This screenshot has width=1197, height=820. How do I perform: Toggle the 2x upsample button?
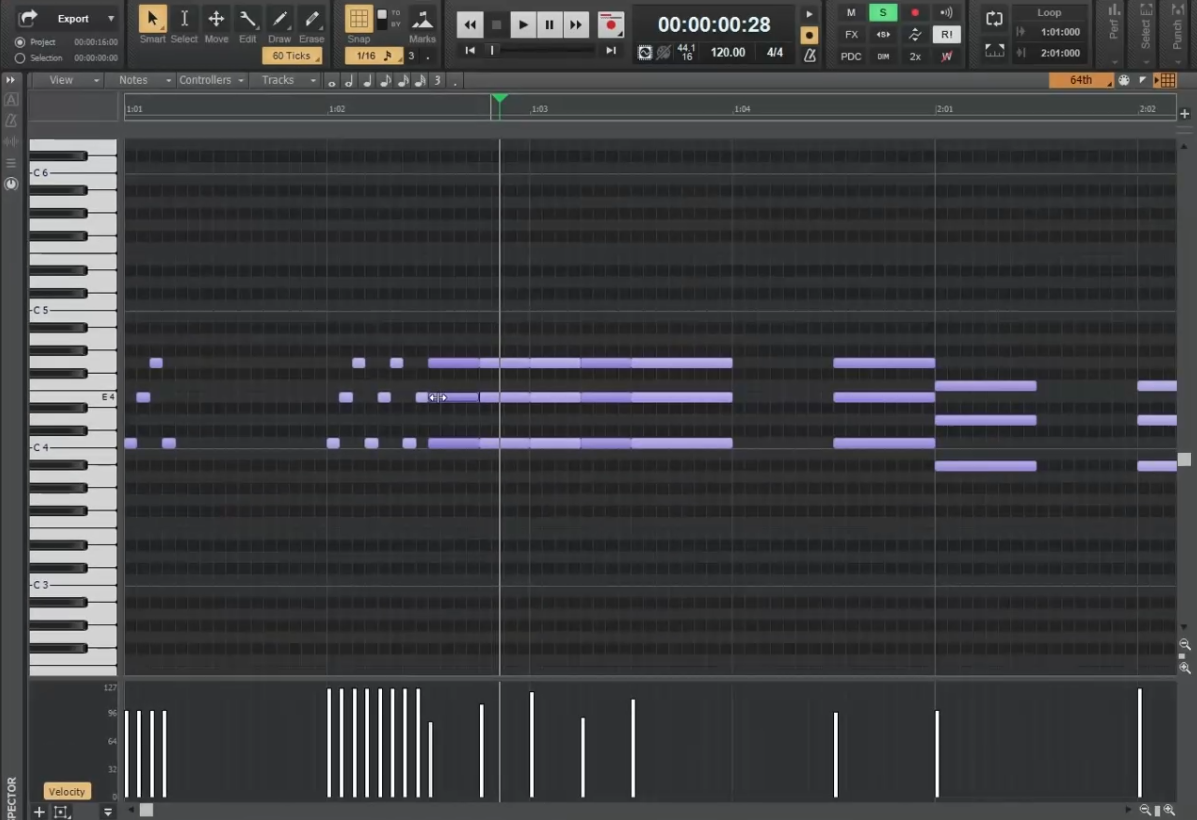[x=915, y=56]
